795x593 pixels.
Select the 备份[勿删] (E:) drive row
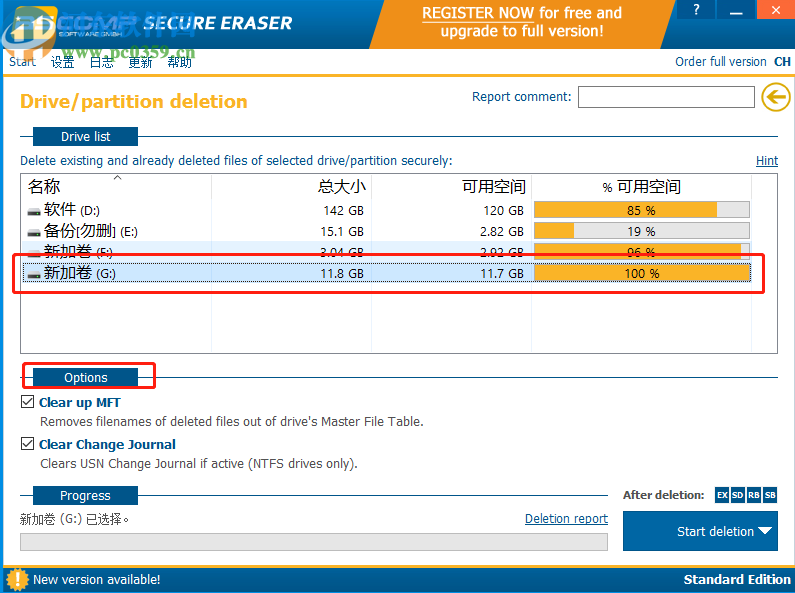[386, 232]
